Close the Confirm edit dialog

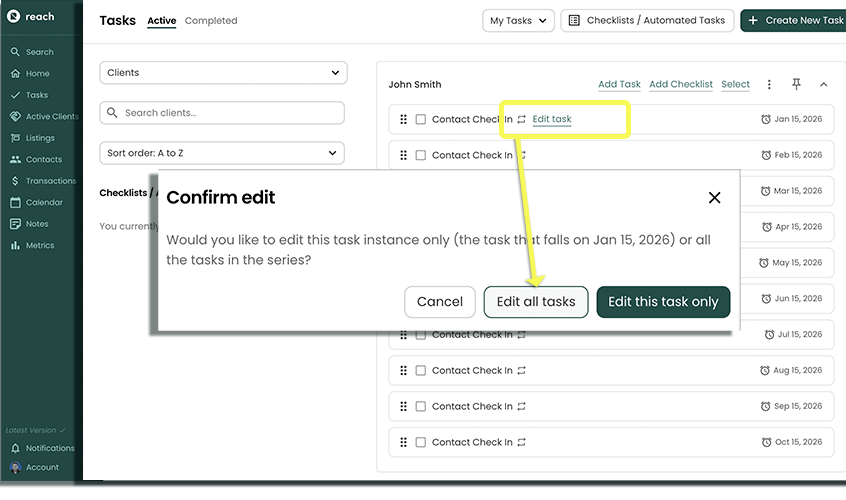714,198
